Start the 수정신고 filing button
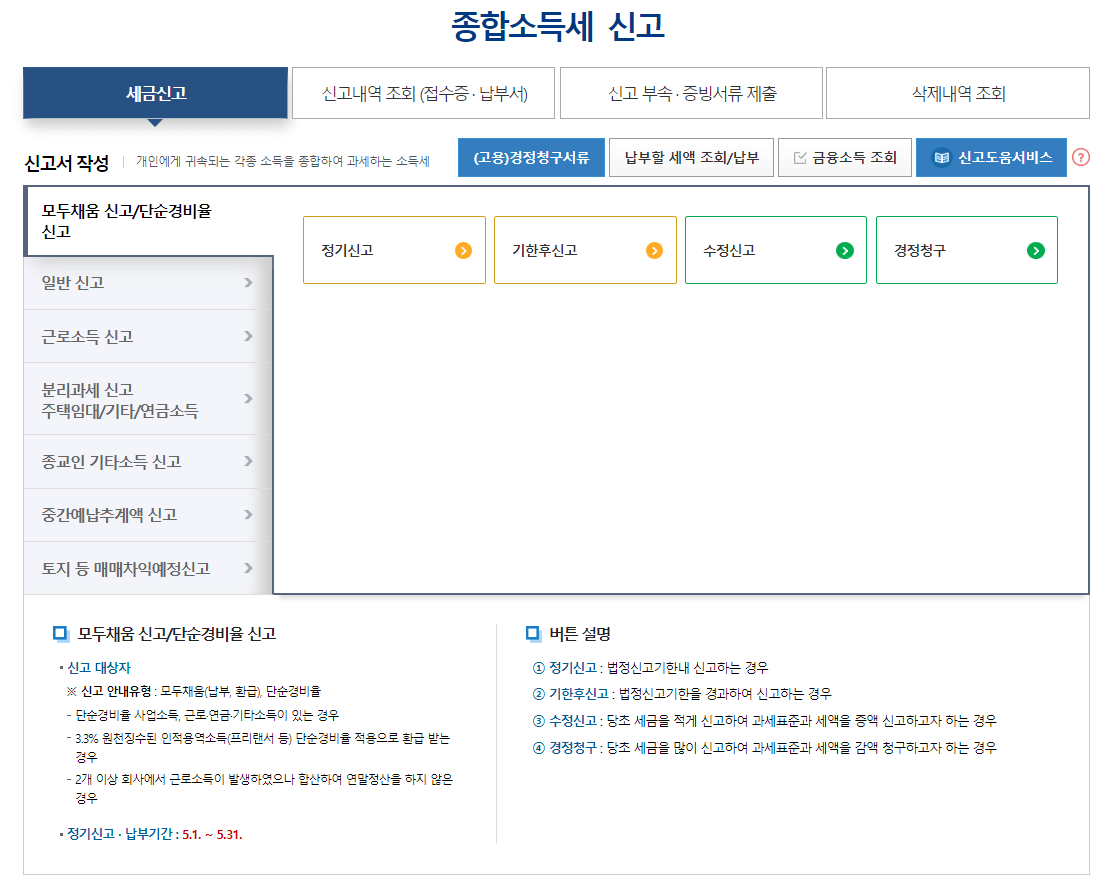 tap(776, 250)
